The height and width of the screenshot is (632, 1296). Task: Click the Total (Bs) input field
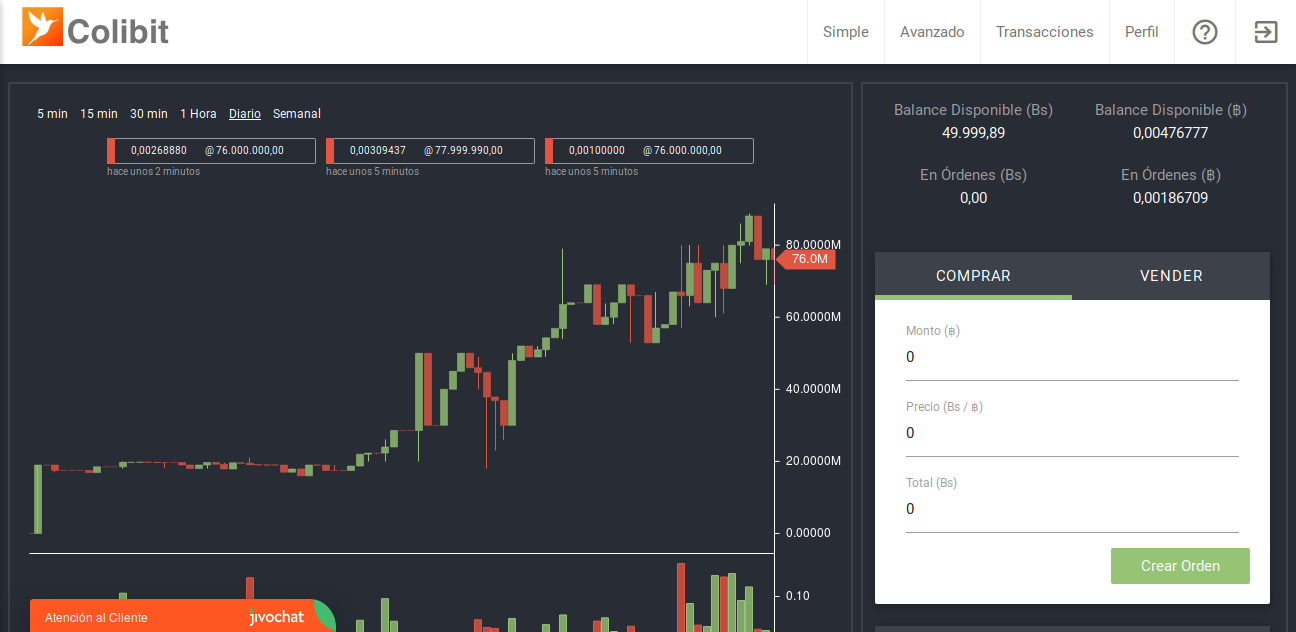[x=1070, y=509]
